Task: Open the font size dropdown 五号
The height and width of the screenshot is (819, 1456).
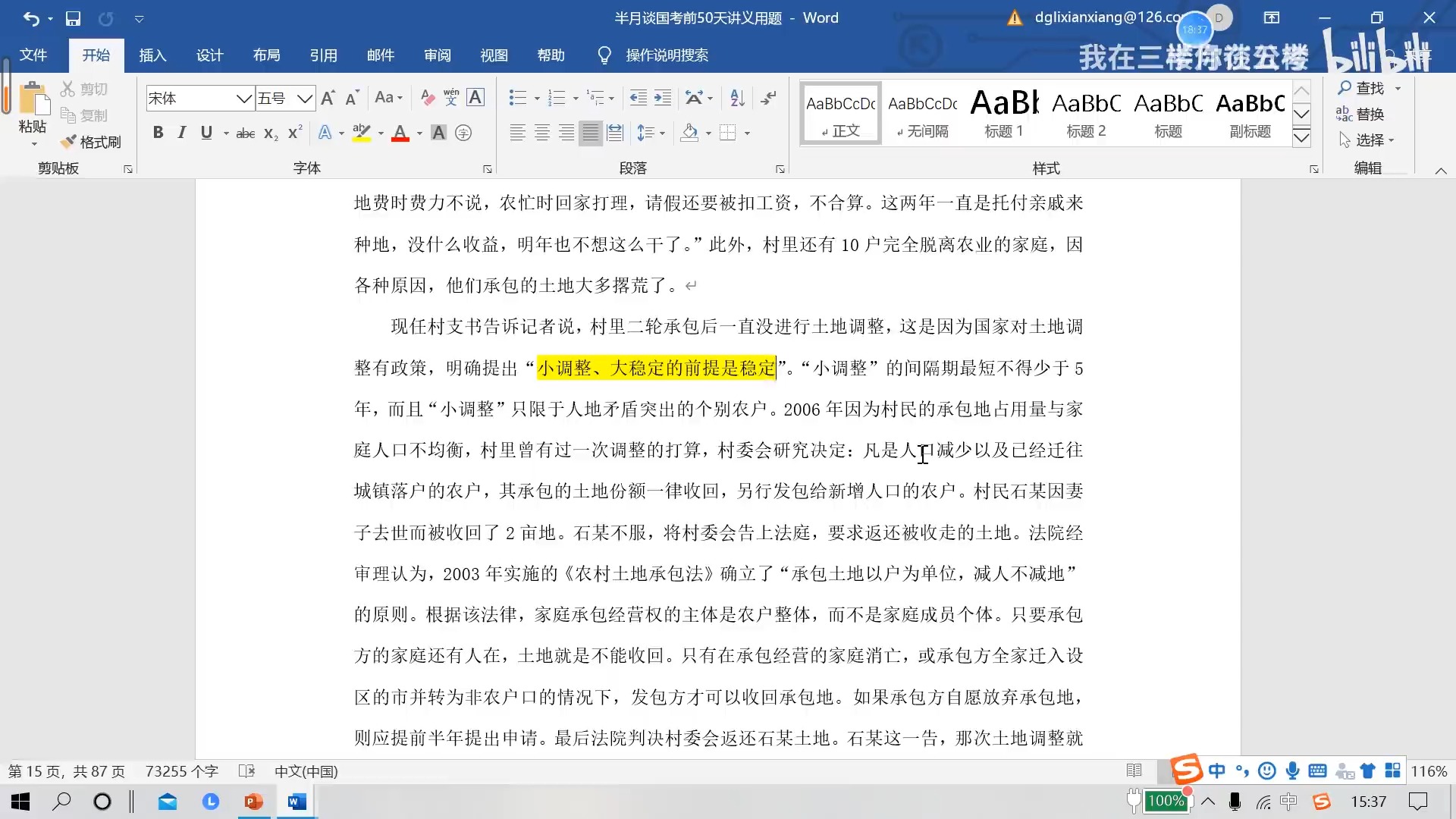Action: [305, 99]
